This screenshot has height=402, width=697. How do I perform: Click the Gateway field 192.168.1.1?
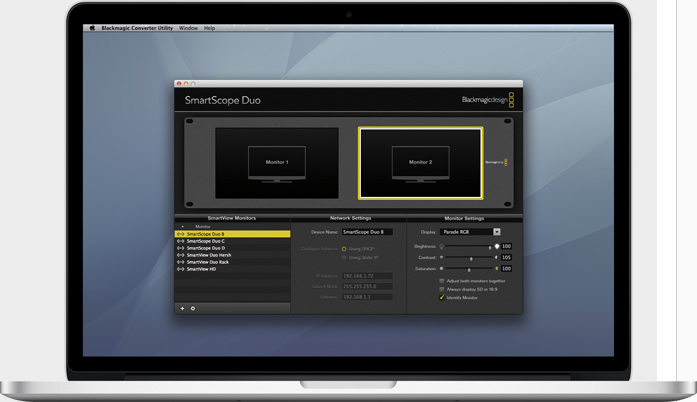(367, 297)
